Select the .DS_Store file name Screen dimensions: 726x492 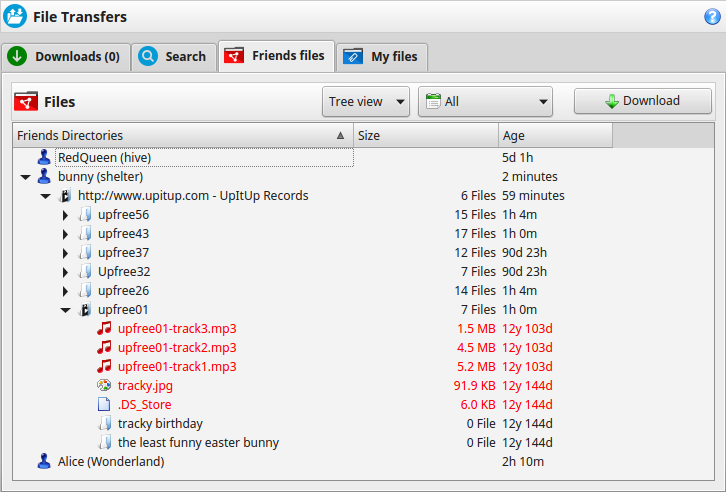(144, 404)
